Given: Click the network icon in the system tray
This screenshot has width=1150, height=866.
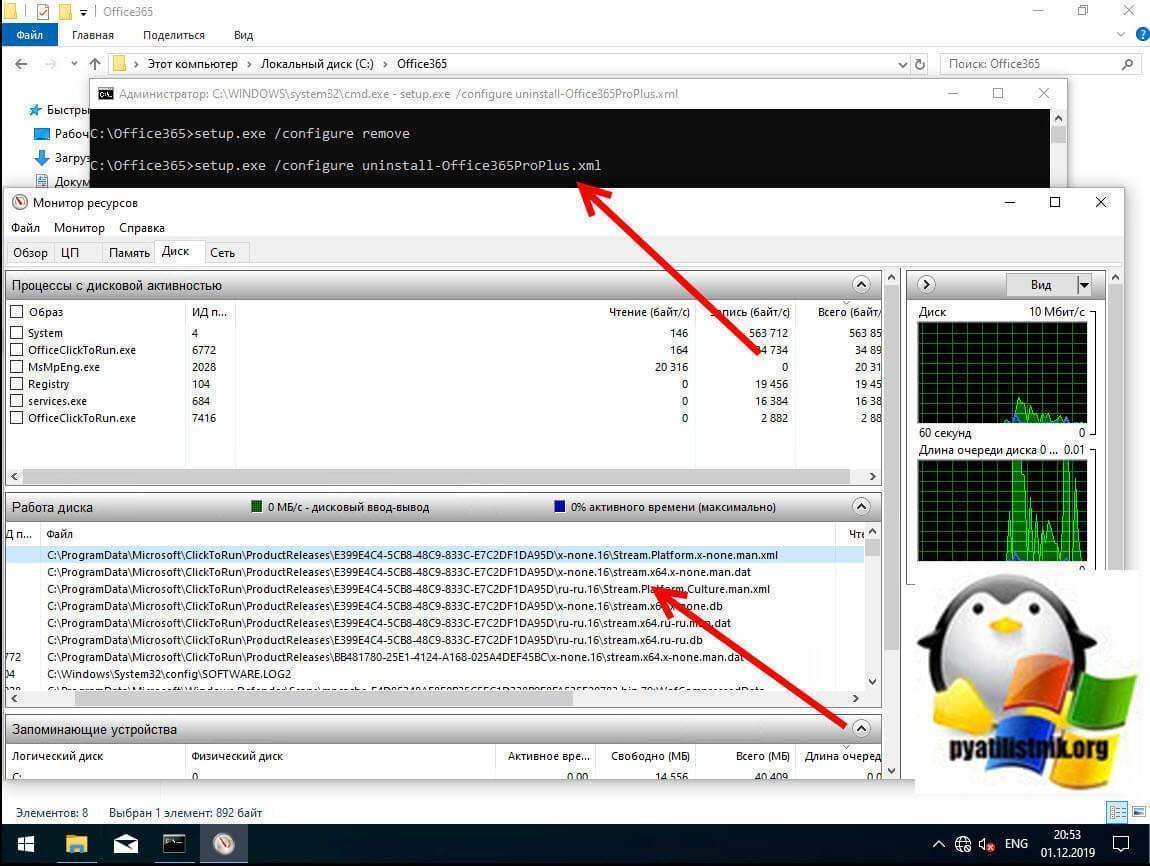Looking at the screenshot, I should coord(963,843).
